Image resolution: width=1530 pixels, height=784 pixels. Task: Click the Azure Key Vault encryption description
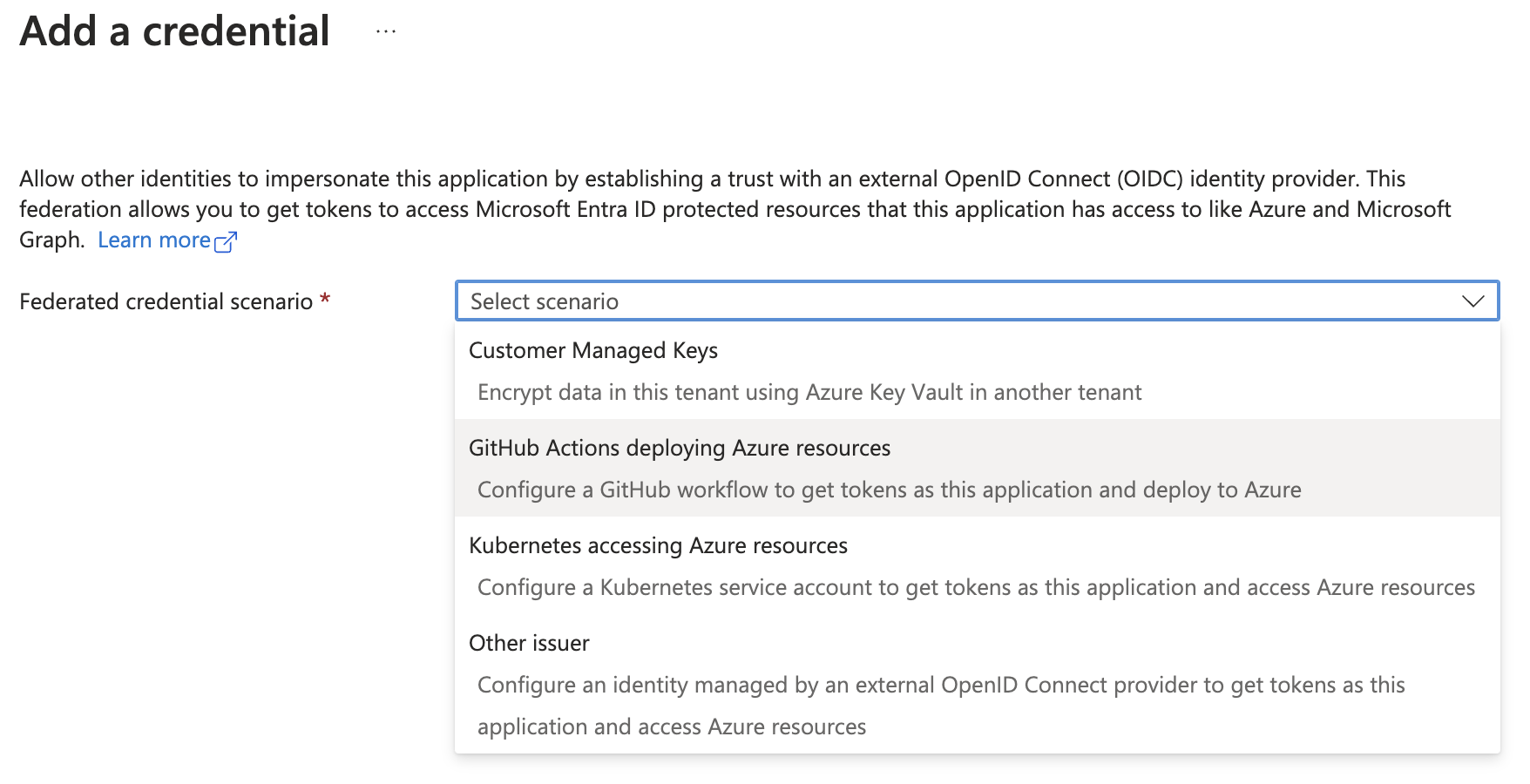point(809,392)
